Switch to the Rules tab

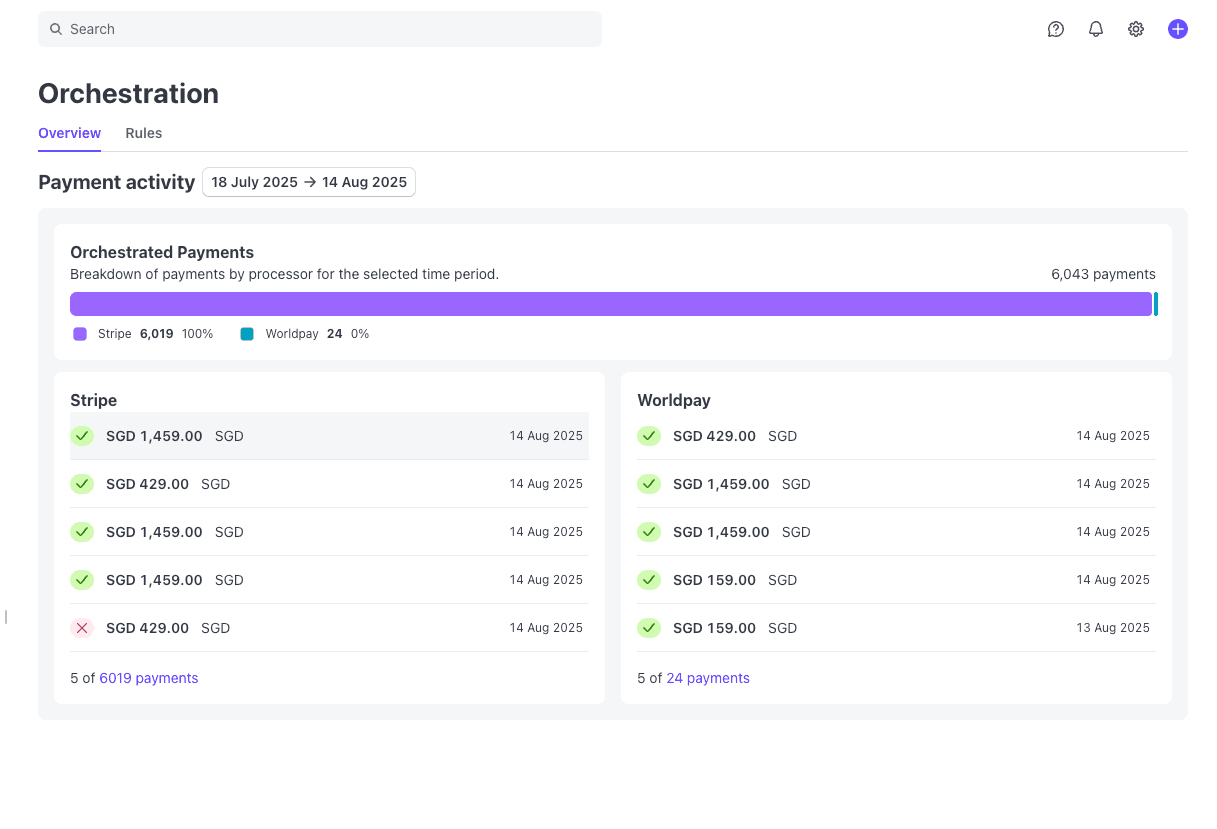[143, 133]
